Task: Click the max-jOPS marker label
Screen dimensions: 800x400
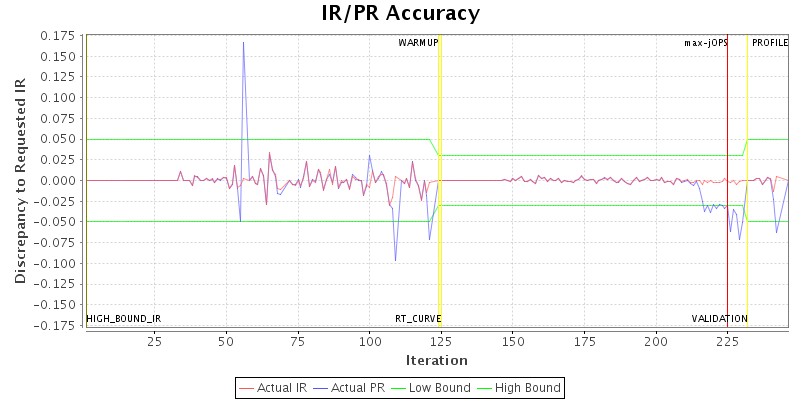Action: pos(705,43)
